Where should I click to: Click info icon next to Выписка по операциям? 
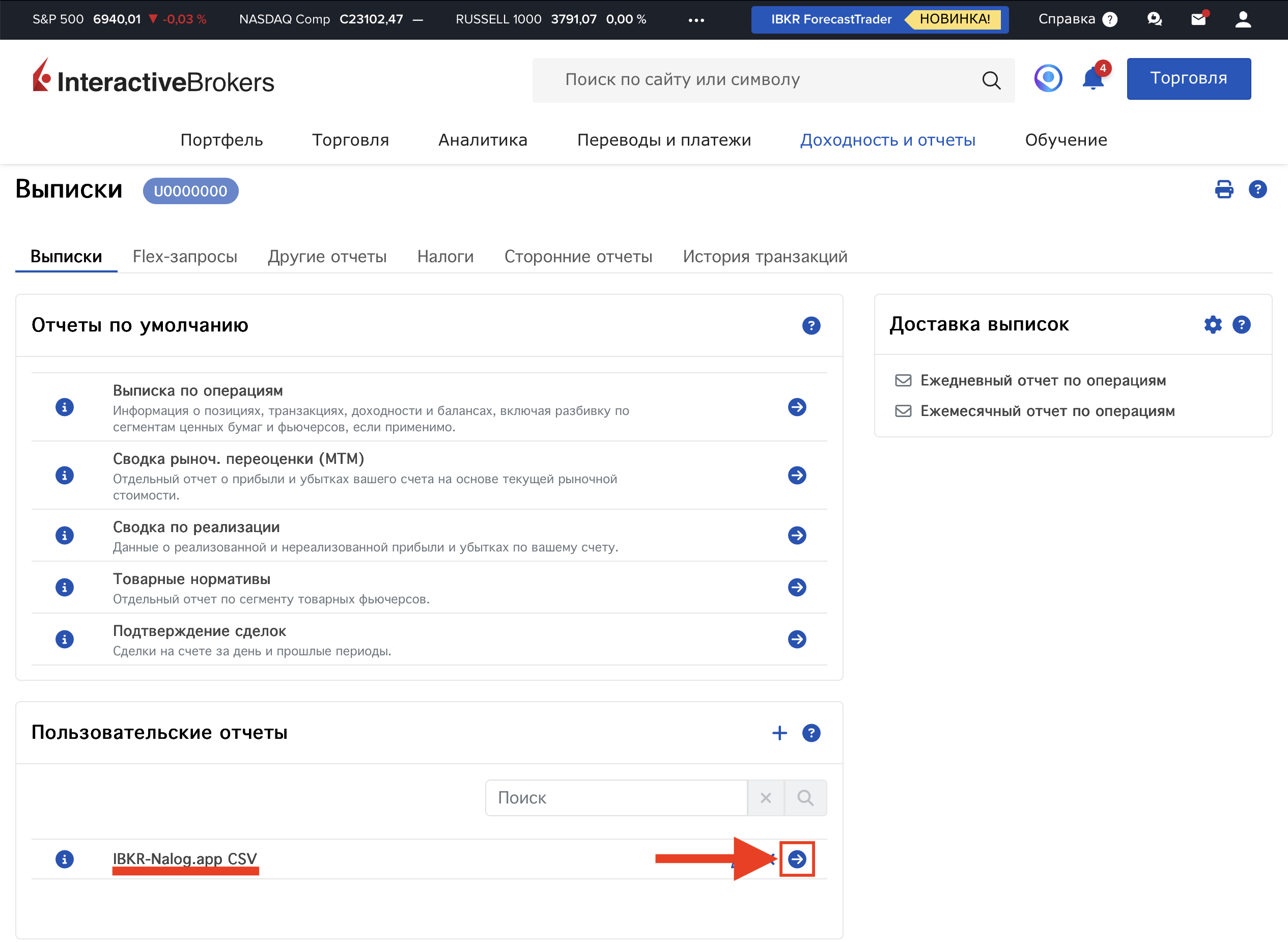point(65,407)
